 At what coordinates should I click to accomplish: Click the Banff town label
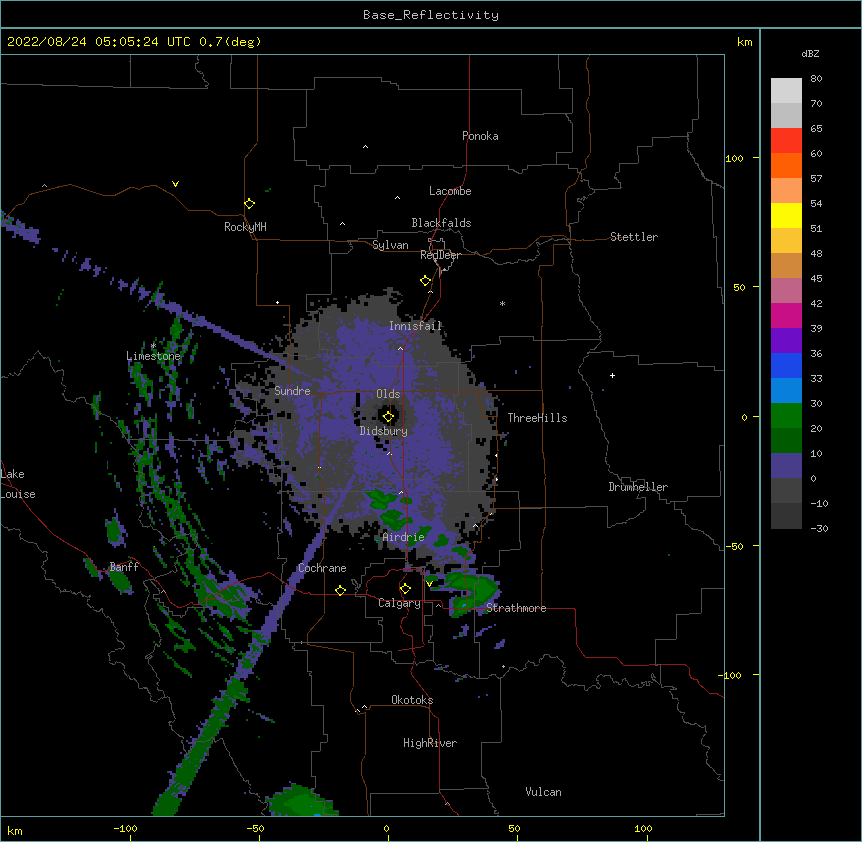[124, 567]
